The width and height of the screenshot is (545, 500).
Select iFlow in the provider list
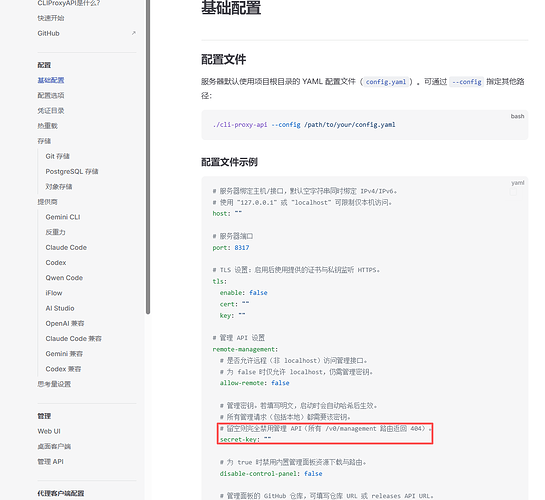click(54, 293)
